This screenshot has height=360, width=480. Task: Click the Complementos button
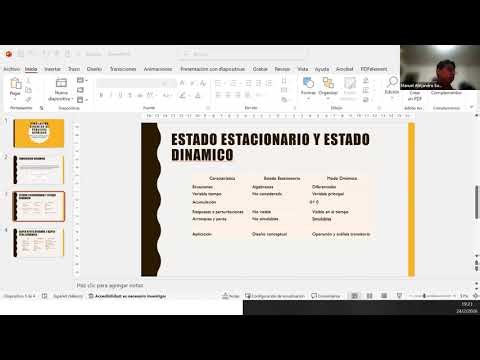(x=446, y=93)
